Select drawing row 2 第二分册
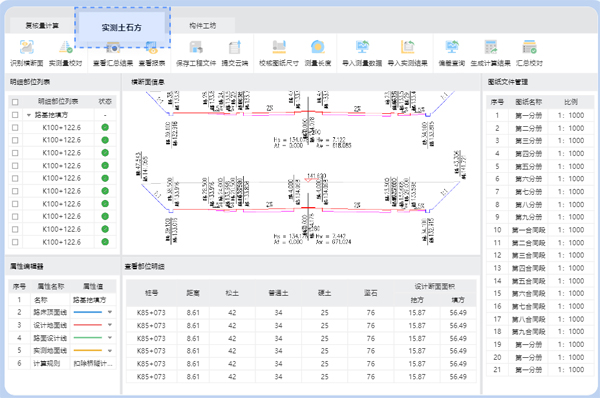 click(540, 128)
